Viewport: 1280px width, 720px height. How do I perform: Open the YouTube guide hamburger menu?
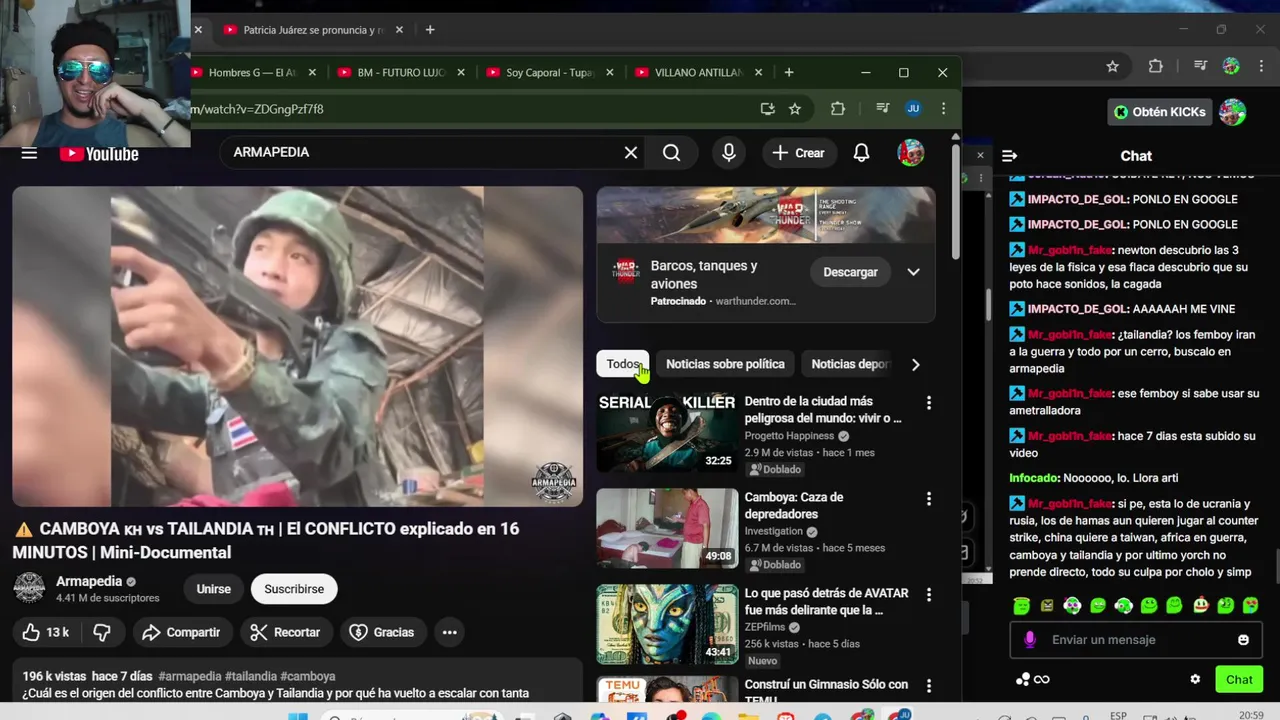29,153
